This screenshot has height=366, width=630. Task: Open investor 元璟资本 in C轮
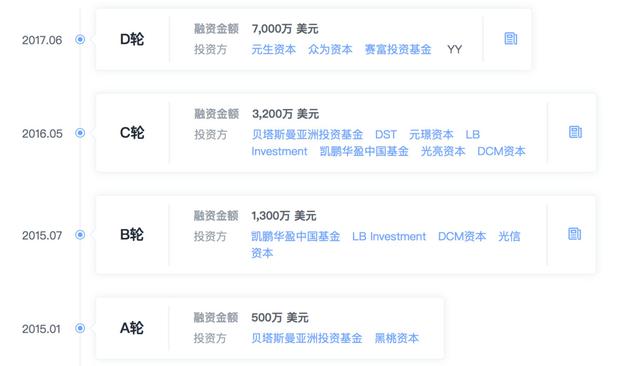431,135
